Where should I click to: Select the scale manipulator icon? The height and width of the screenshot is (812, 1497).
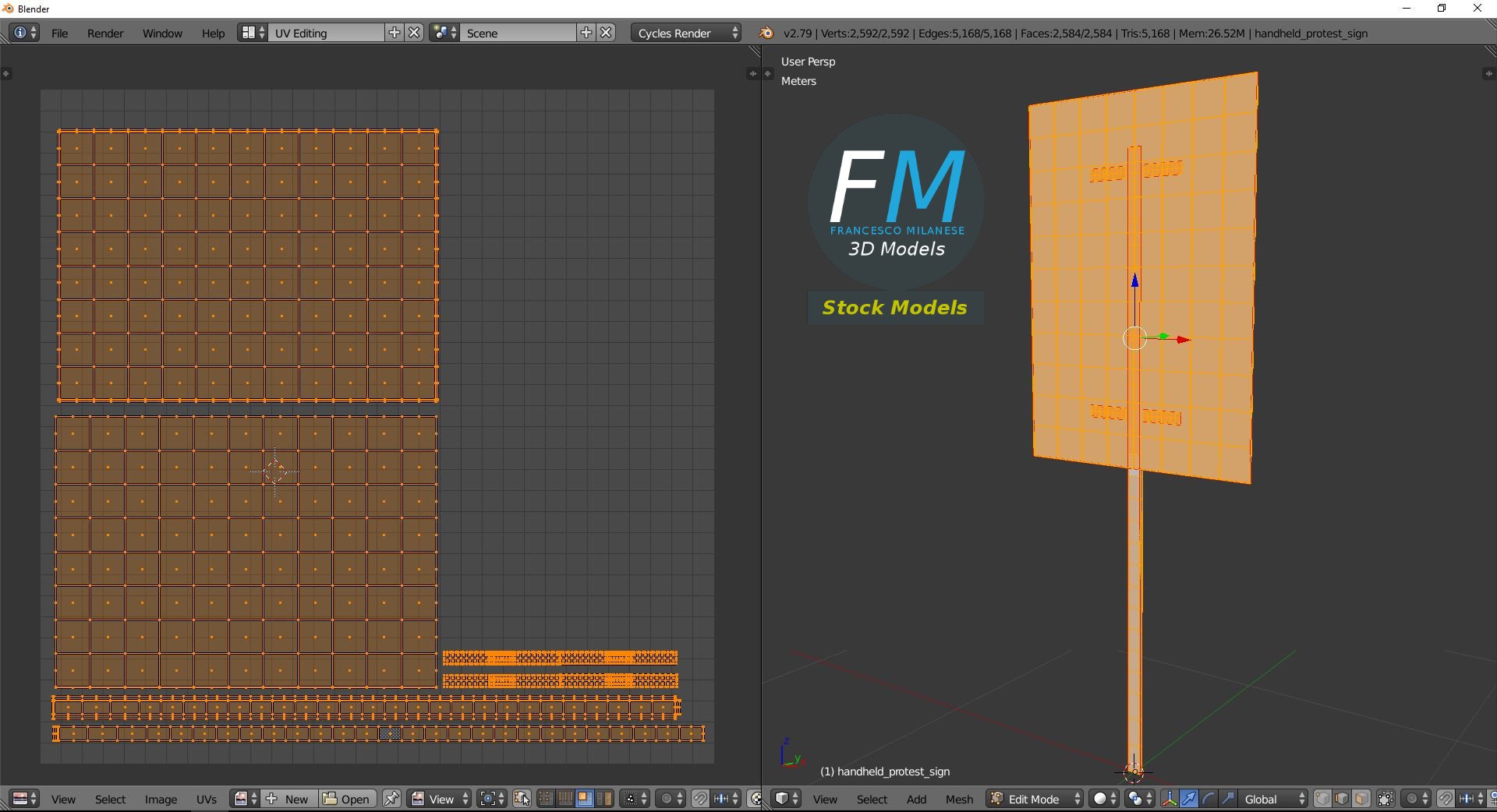point(1227,799)
